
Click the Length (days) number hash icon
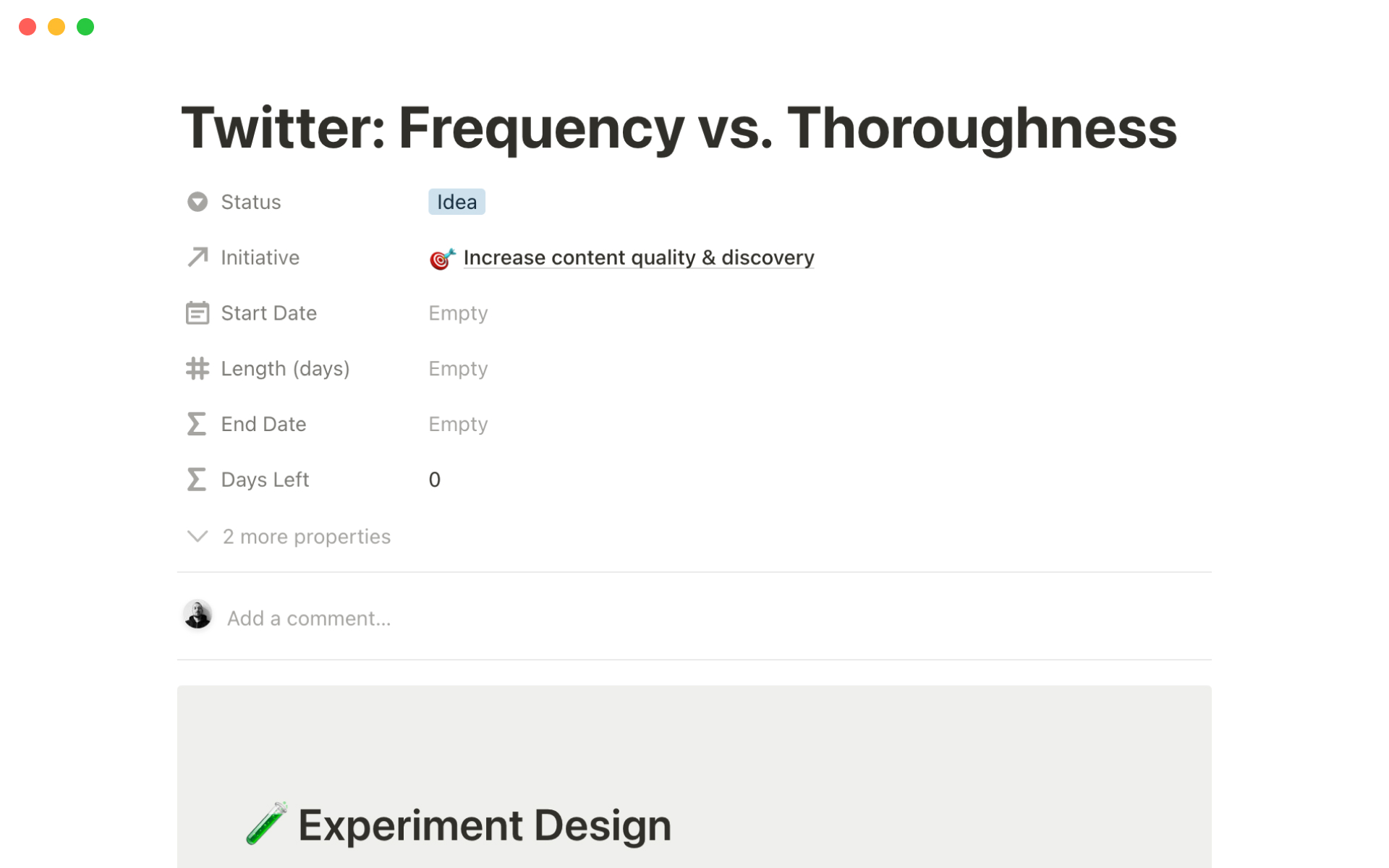click(197, 369)
